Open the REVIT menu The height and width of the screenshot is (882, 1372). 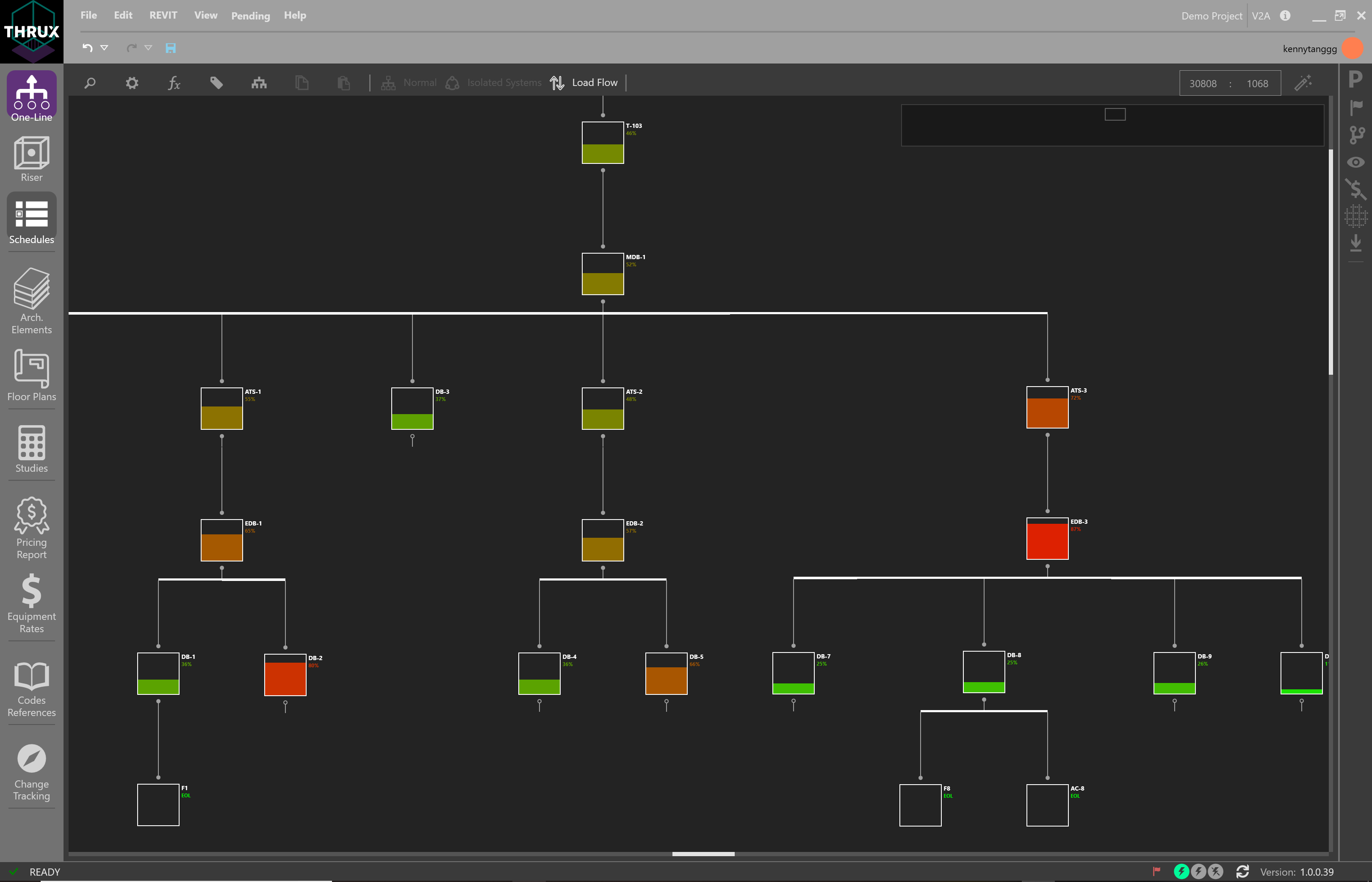(163, 16)
